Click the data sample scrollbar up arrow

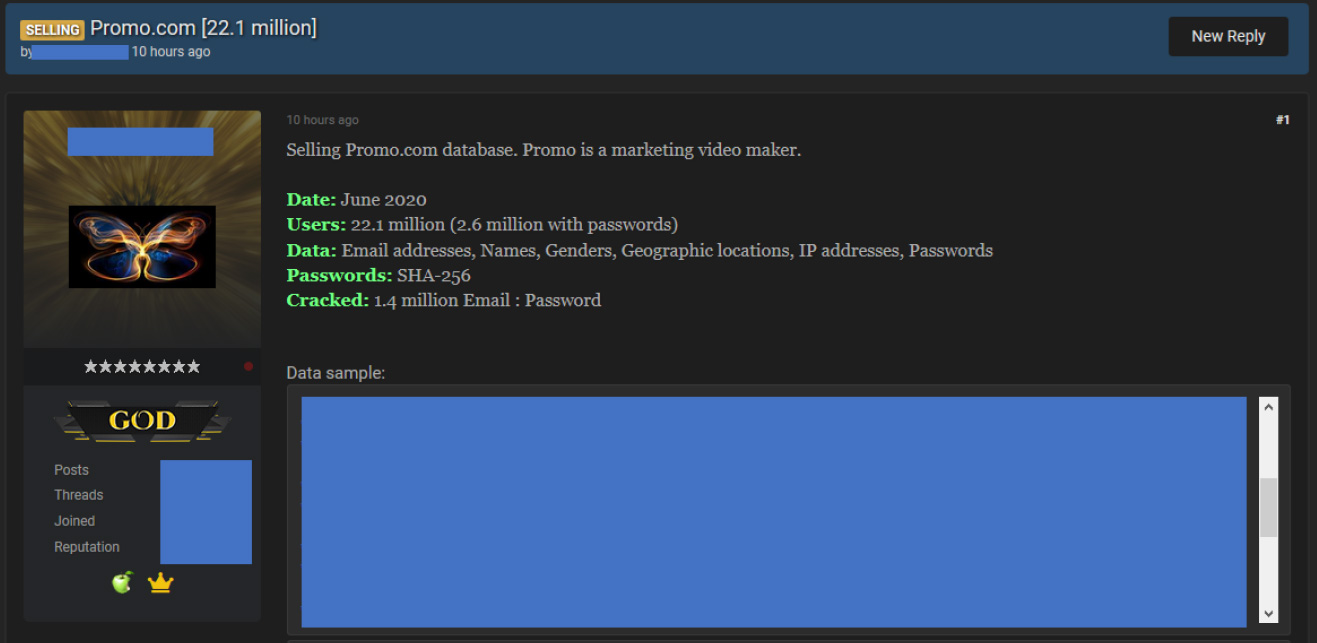click(x=1268, y=407)
